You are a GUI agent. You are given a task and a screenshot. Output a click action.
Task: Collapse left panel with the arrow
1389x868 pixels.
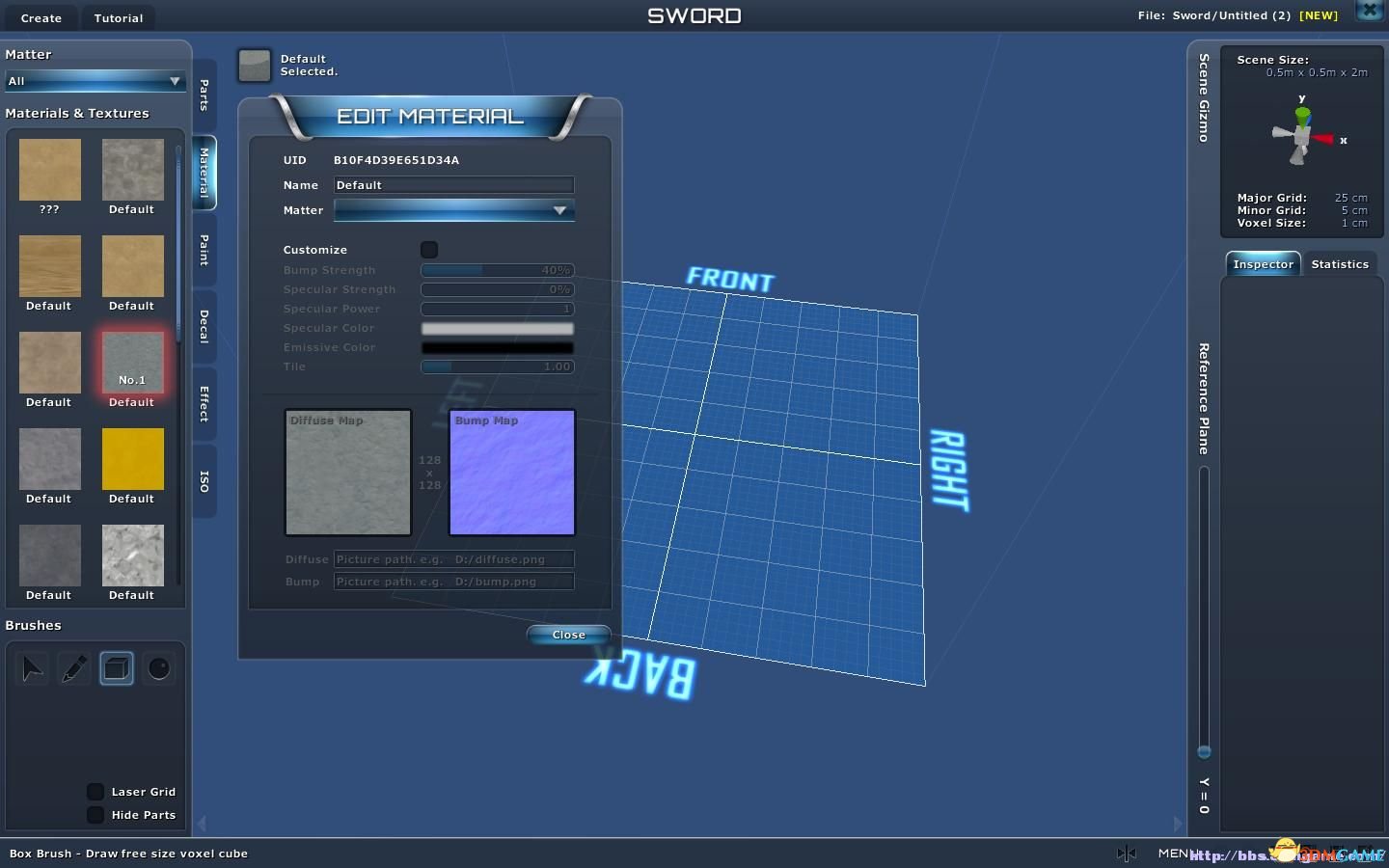click(202, 824)
